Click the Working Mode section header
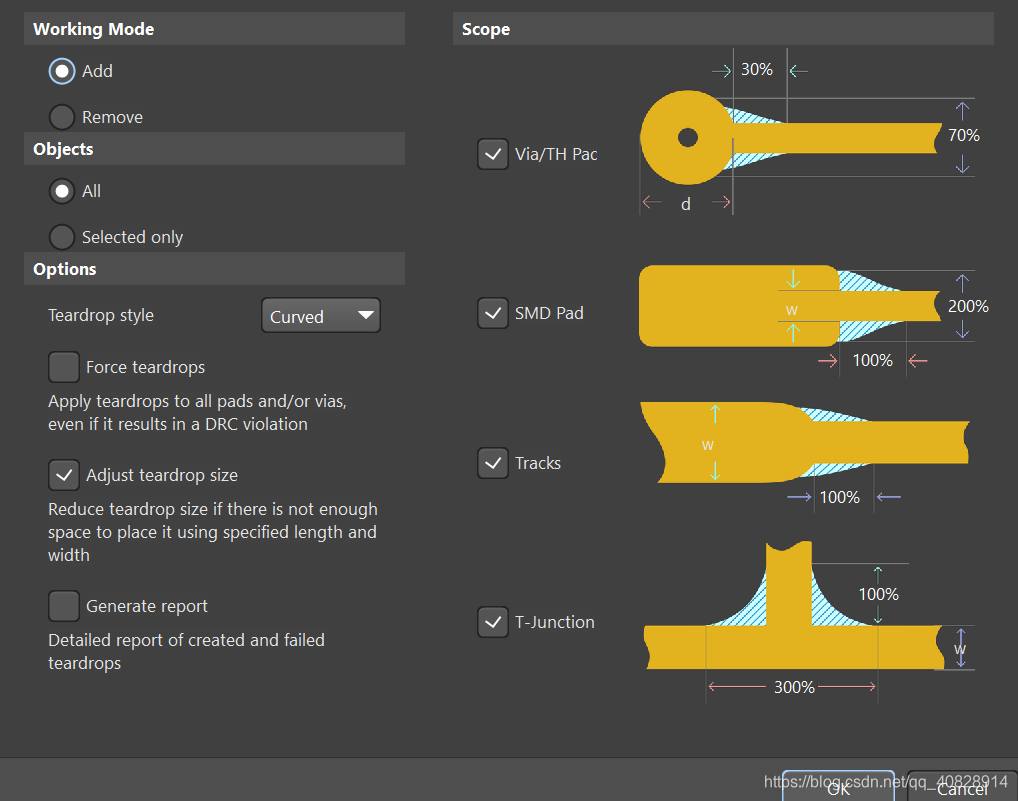The height and width of the screenshot is (801, 1018). (x=214, y=29)
